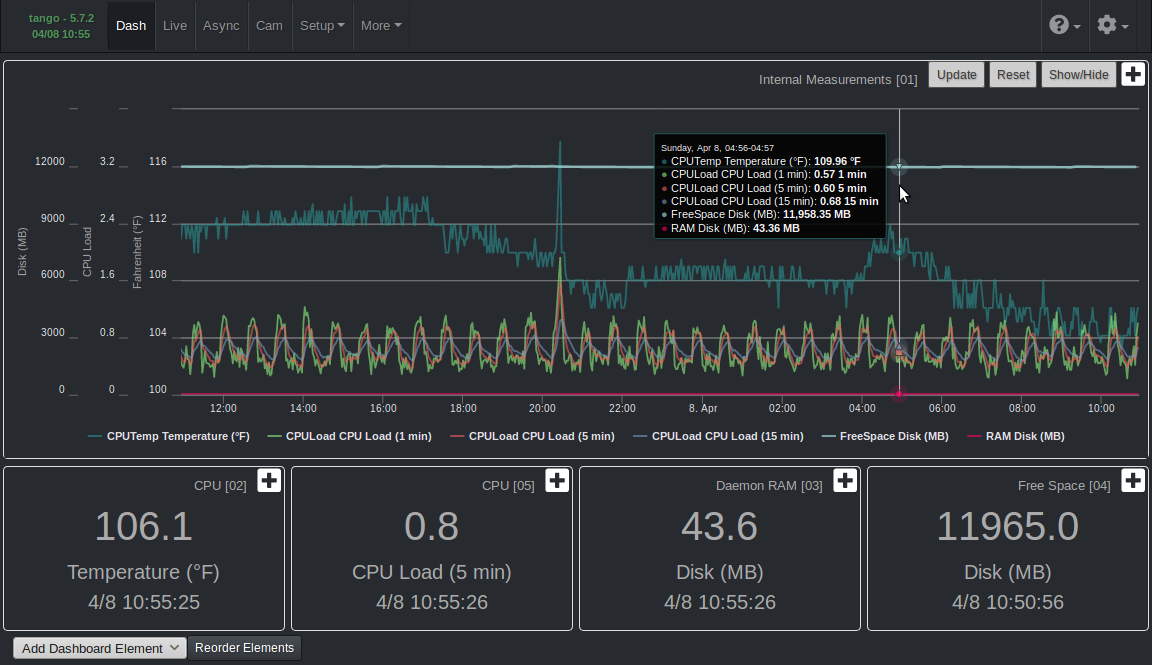Click the Reorder Elements button

[x=244, y=648]
